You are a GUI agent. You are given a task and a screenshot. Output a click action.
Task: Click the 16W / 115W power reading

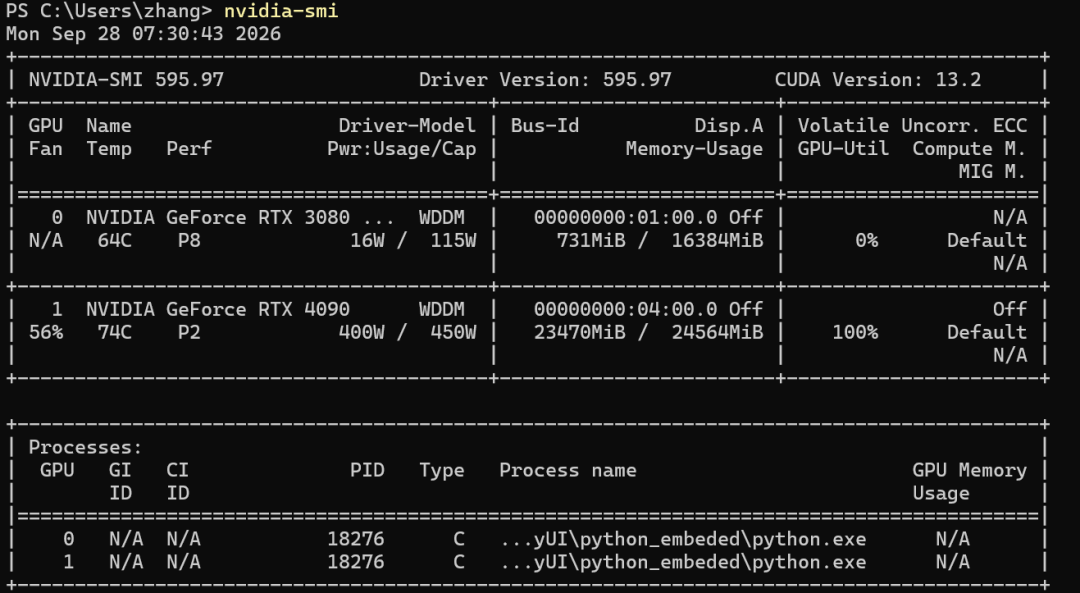click(413, 240)
